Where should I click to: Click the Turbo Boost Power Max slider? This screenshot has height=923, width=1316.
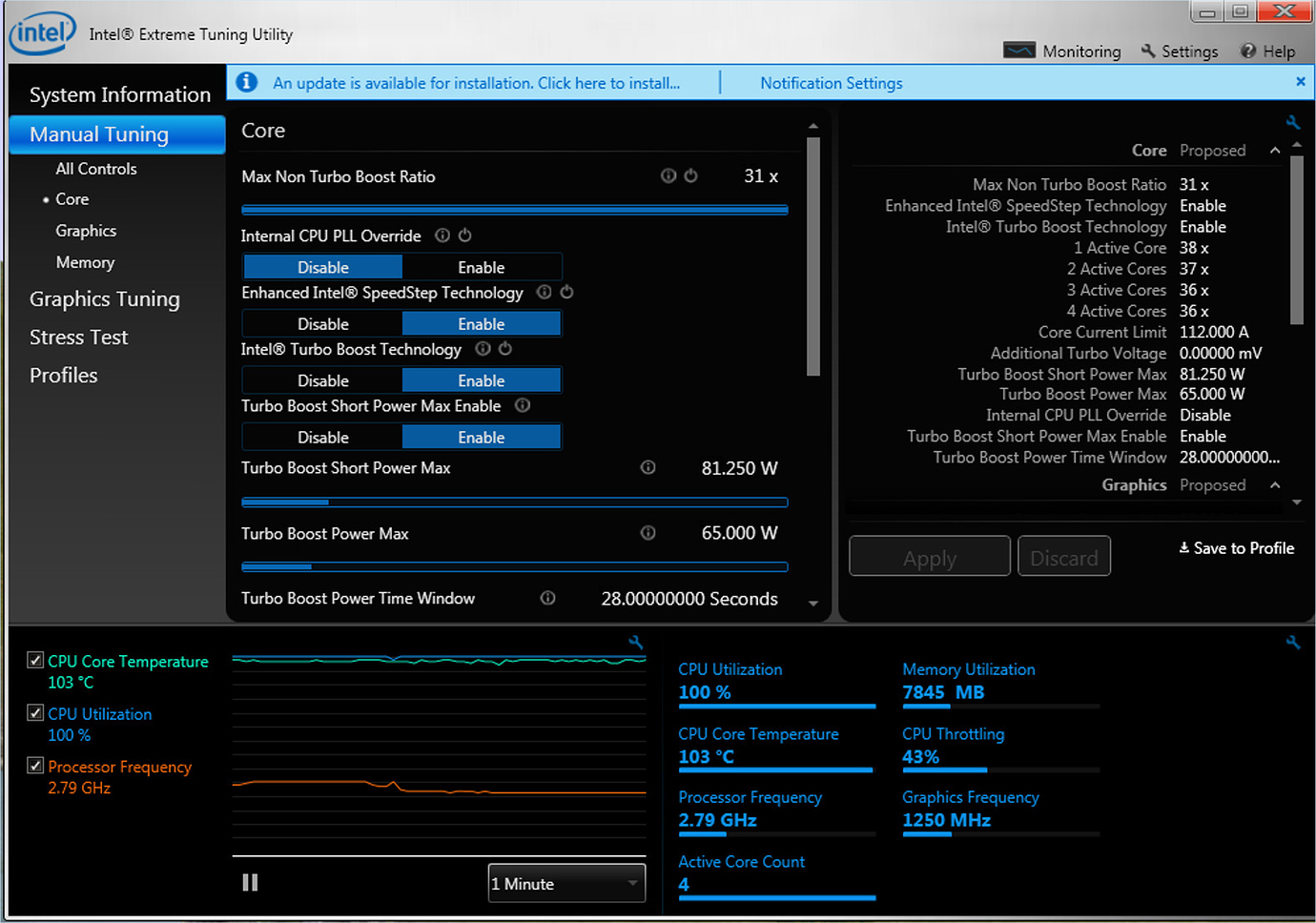point(515,566)
